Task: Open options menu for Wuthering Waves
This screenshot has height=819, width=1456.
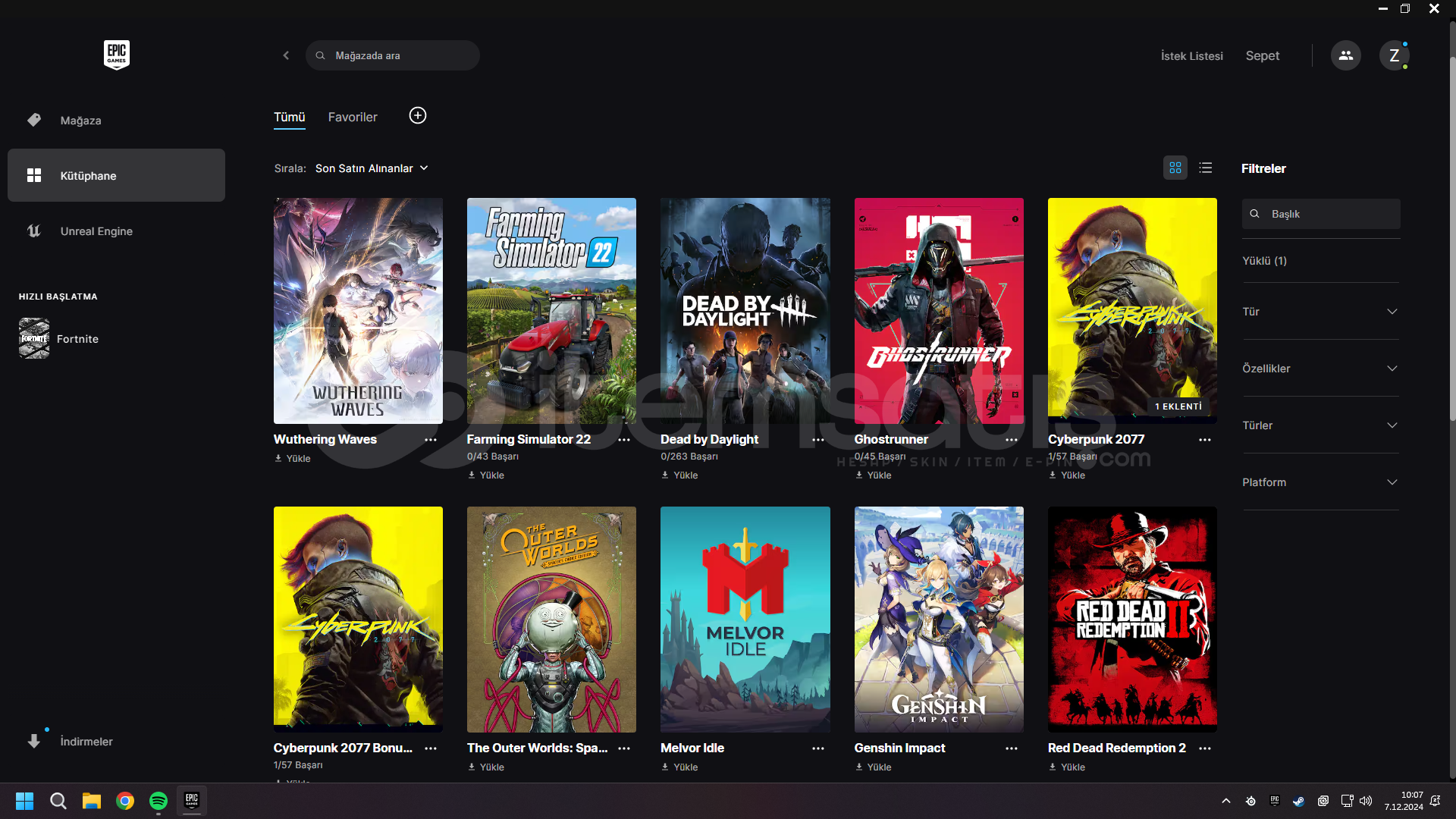Action: [x=431, y=440]
